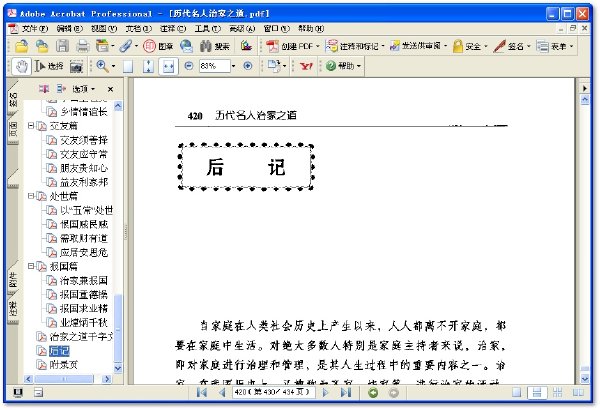Click the paperclip Attach file icon
Image resolution: width=600 pixels, height=410 pixels.
point(125,46)
